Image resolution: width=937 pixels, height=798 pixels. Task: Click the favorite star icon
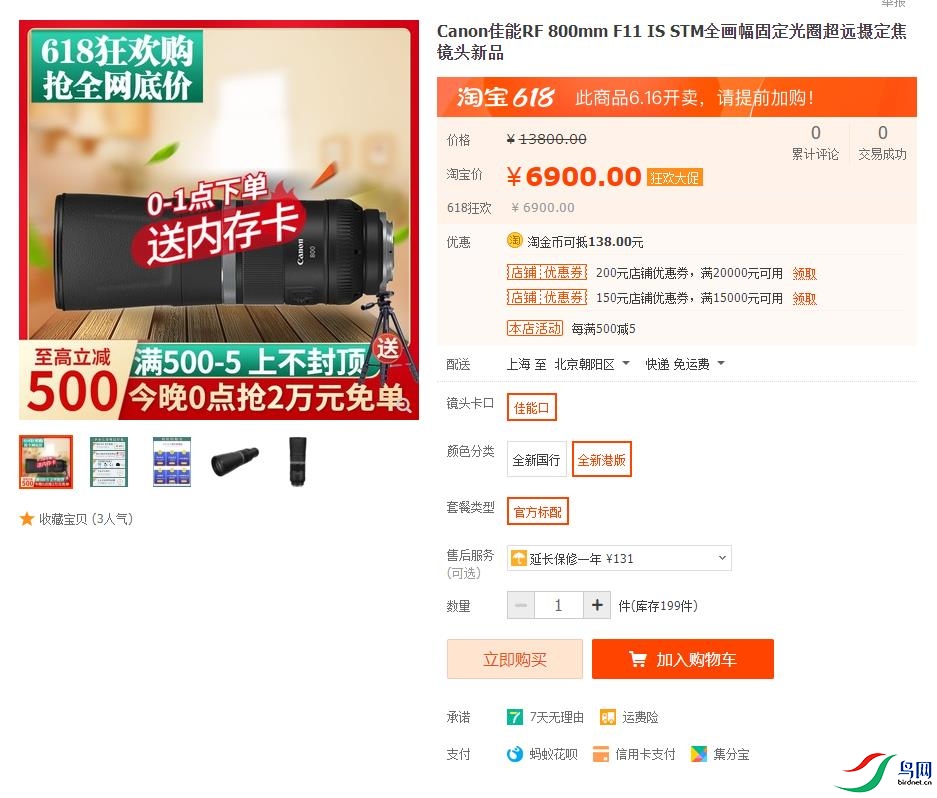point(26,519)
